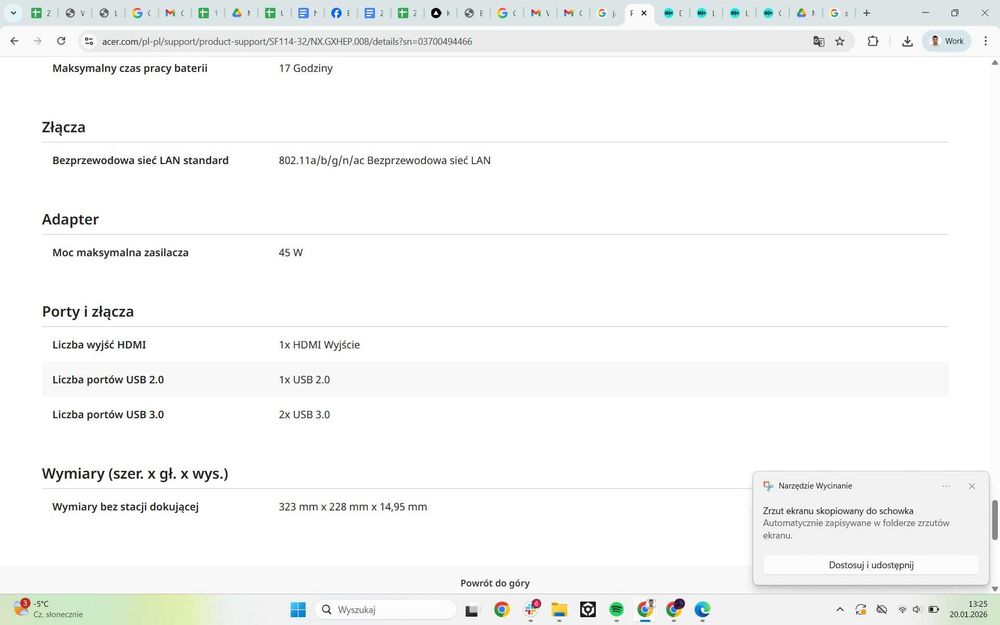Open the taskbar clock showing 13:25
Image resolution: width=1000 pixels, height=625 pixels.
click(968, 609)
